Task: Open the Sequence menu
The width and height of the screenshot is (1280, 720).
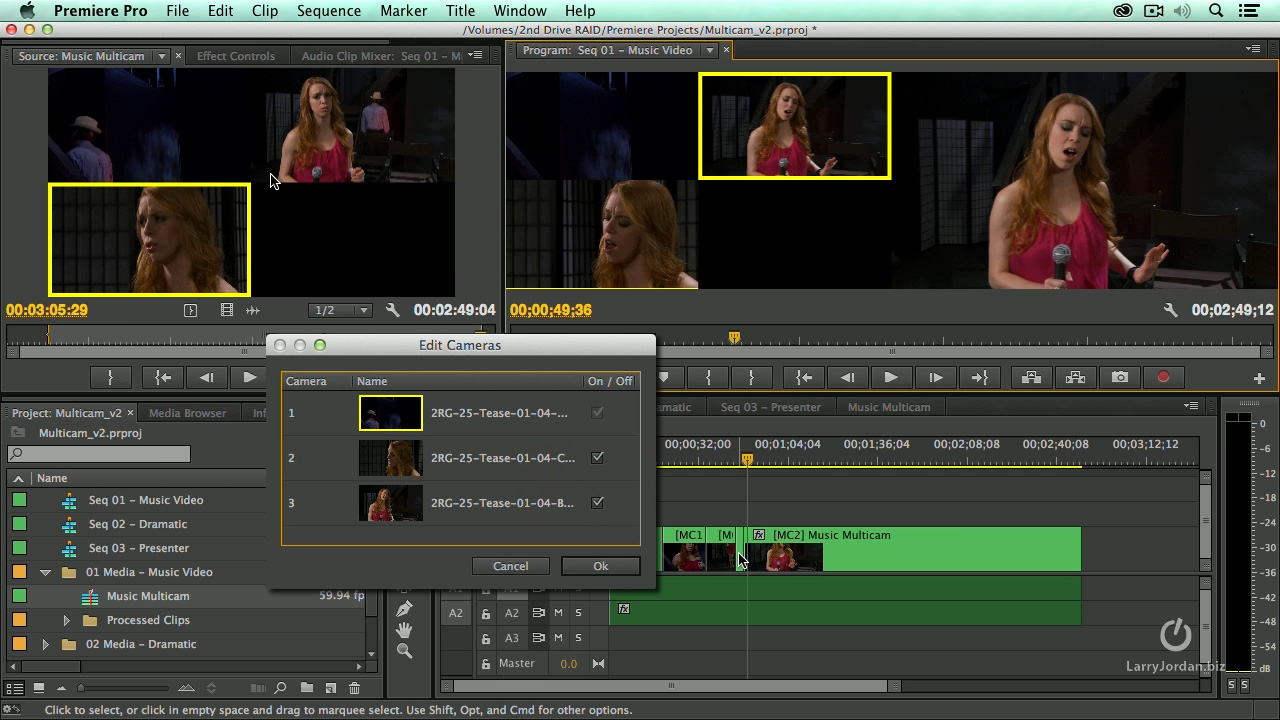Action: pos(328,11)
